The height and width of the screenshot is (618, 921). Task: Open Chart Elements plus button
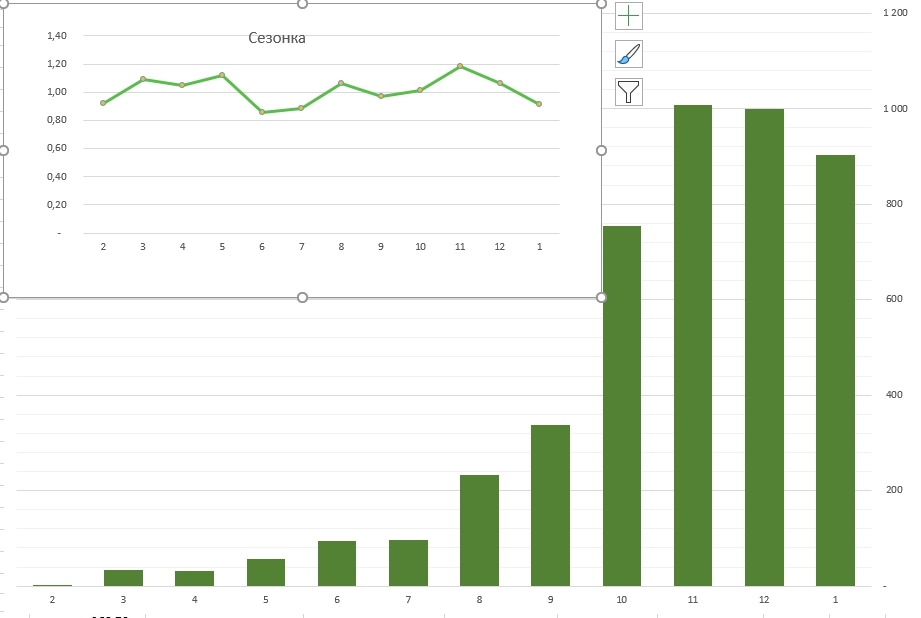[628, 16]
